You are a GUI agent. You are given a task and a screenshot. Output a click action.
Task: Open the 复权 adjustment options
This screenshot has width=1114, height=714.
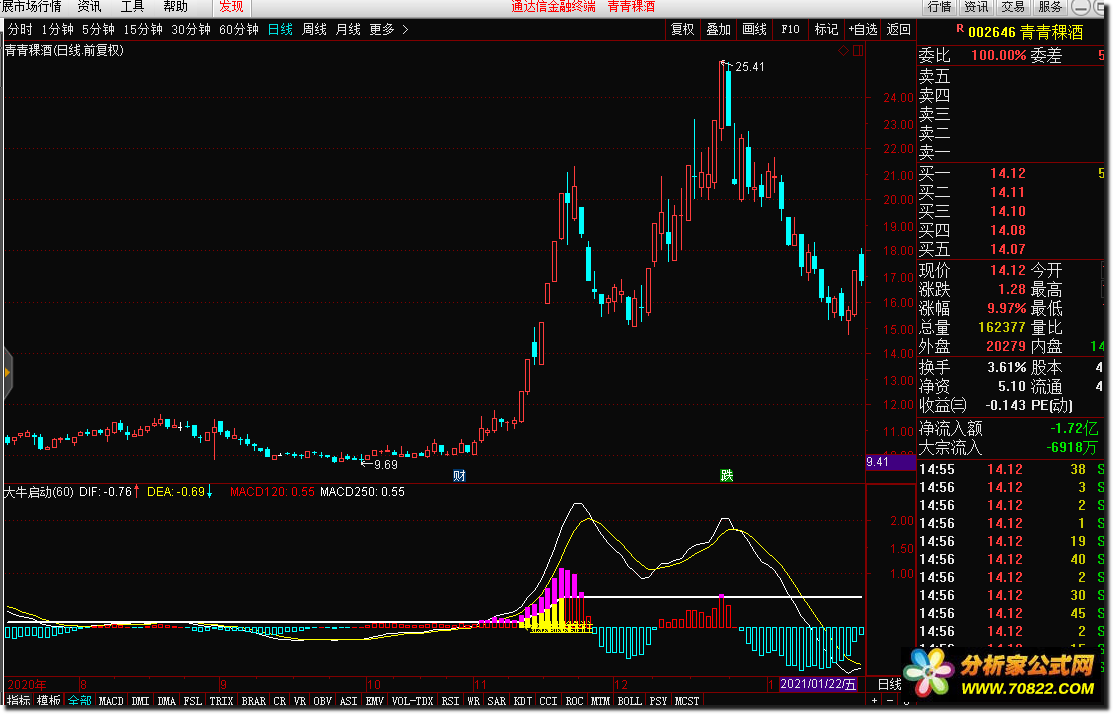(682, 29)
